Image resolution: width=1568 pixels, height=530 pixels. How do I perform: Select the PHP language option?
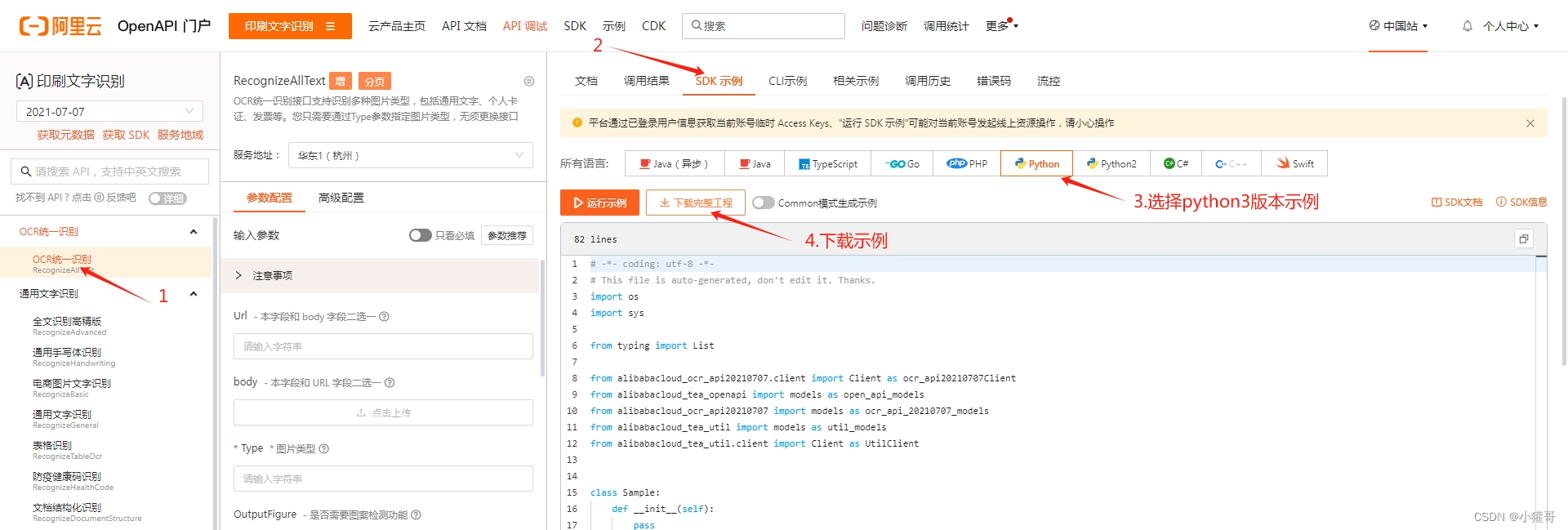click(x=967, y=163)
